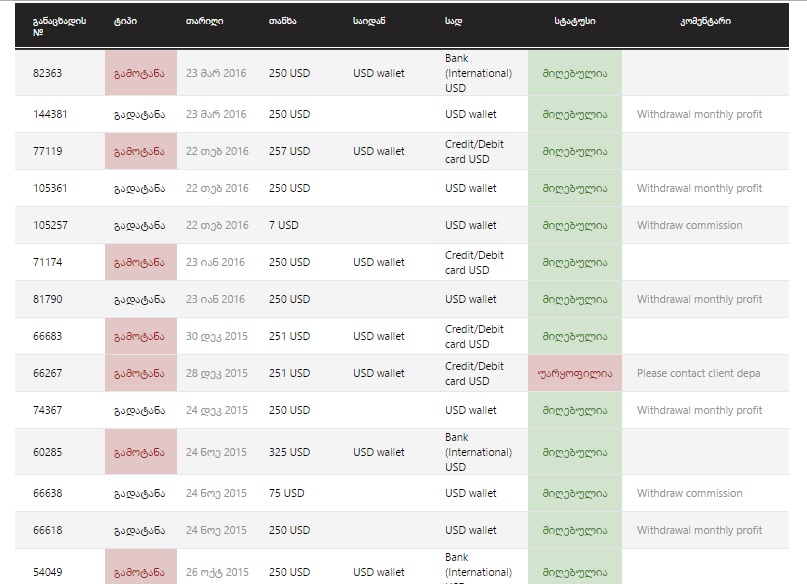Click the 'თანხა' column header
The height and width of the screenshot is (584, 807).
pyautogui.click(x=282, y=21)
